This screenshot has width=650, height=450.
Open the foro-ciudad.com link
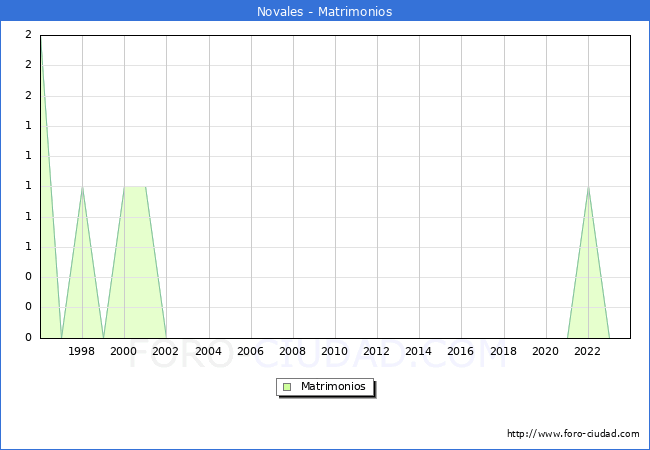[573, 434]
